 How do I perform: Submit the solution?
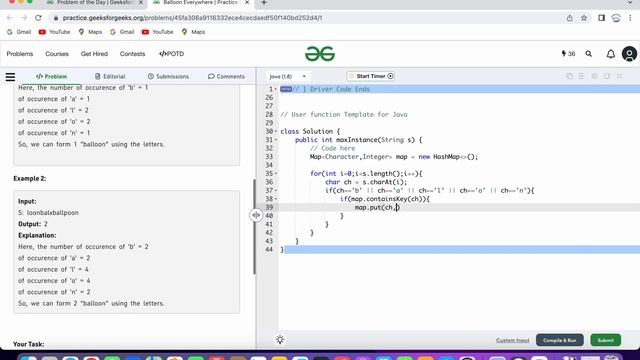(x=605, y=340)
